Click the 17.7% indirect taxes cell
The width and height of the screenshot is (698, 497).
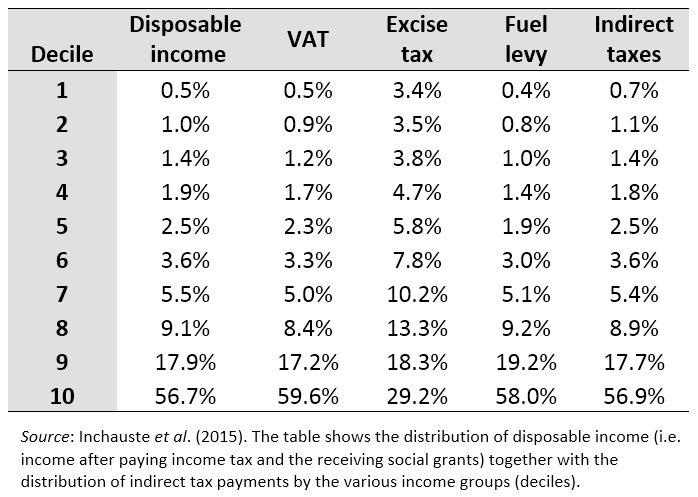pyautogui.click(x=633, y=362)
